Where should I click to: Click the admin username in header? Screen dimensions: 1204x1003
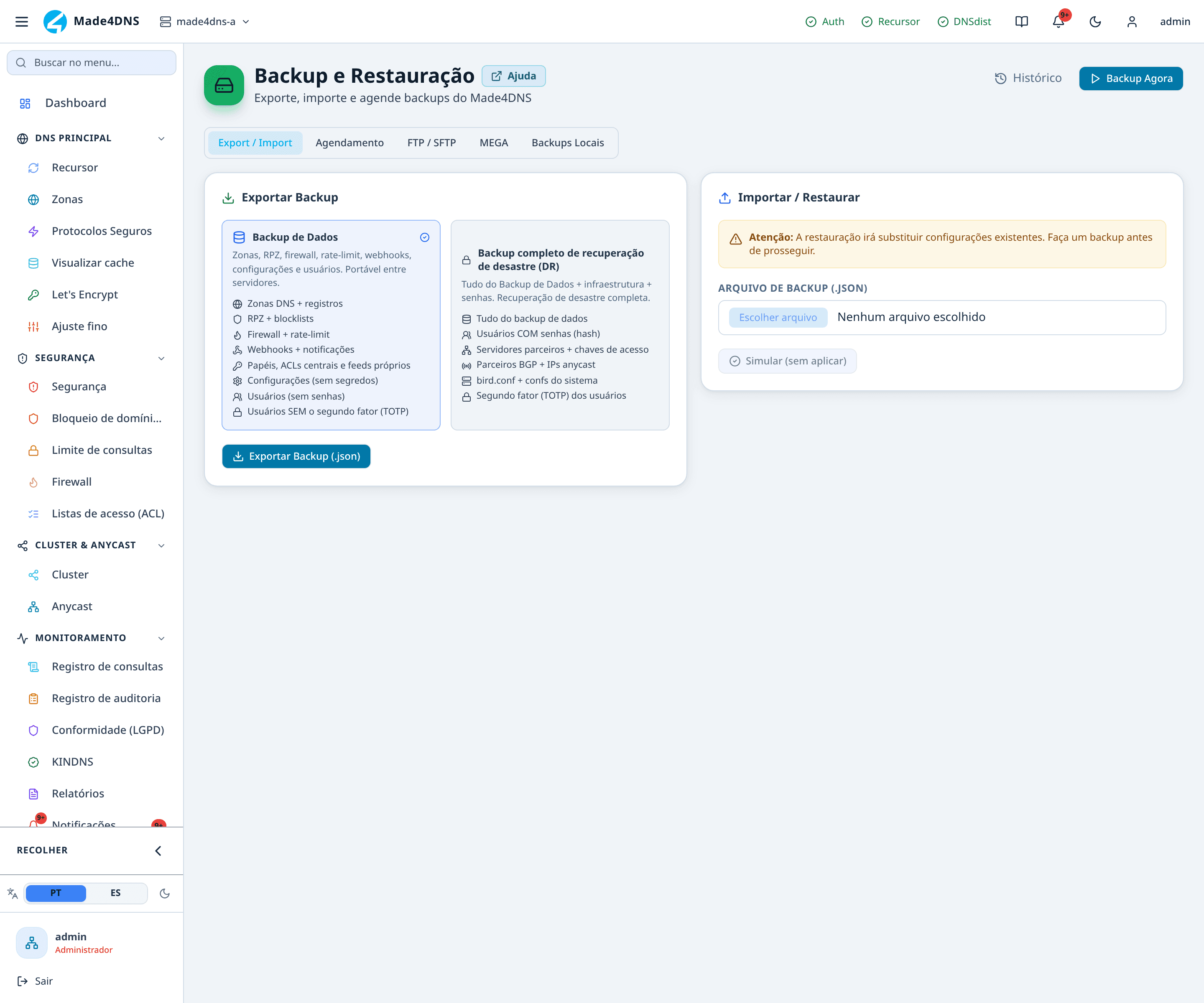point(1175,22)
